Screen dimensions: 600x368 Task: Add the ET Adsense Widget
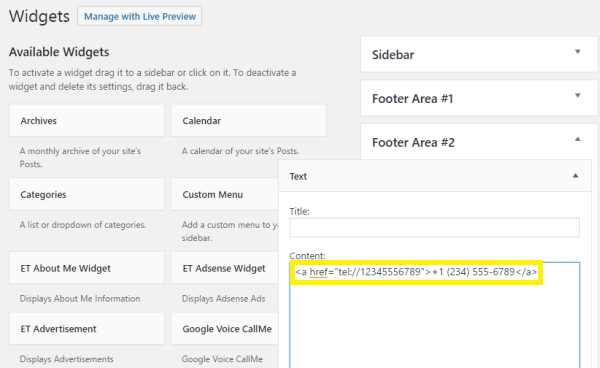(225, 268)
